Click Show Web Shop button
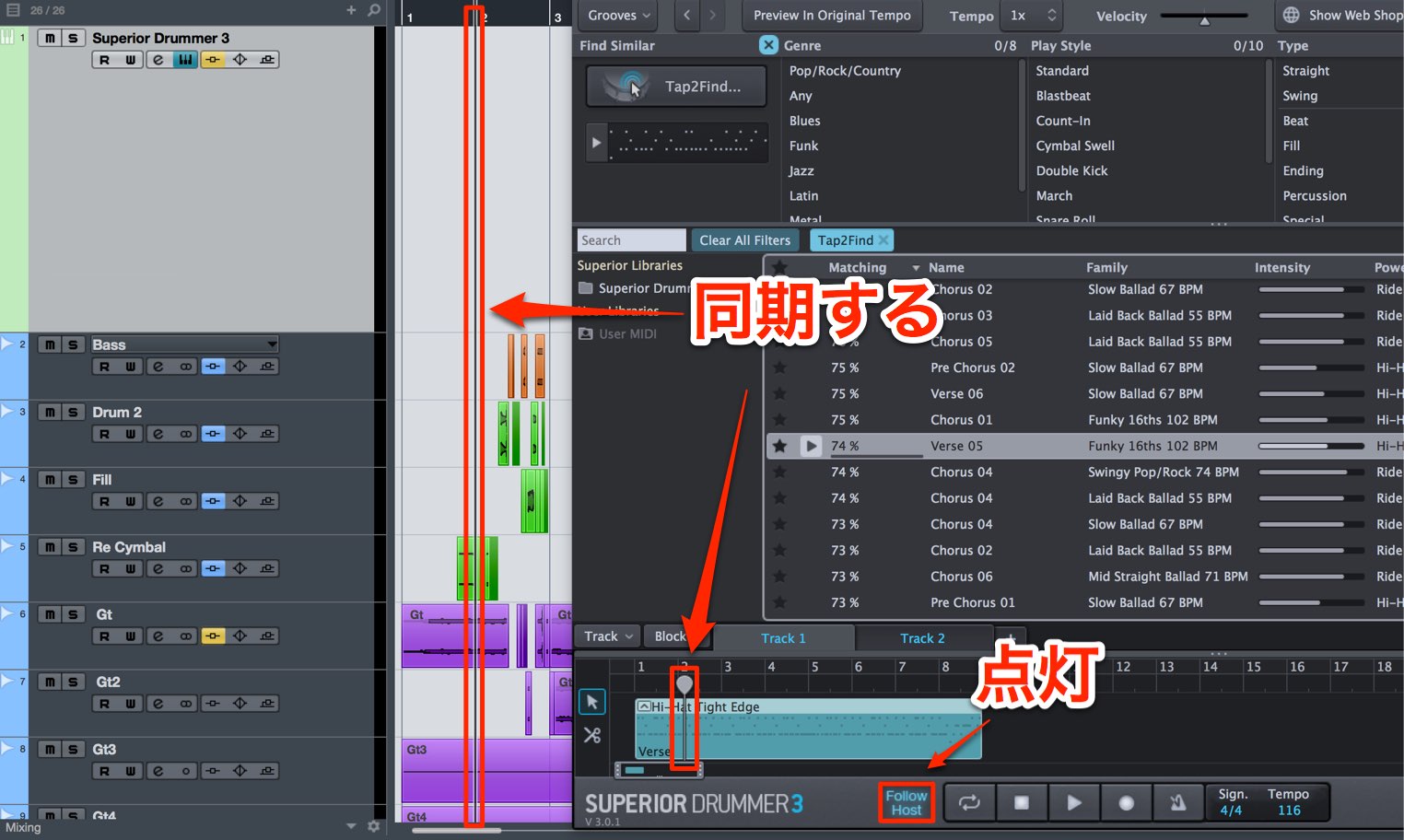Image resolution: width=1404 pixels, height=840 pixels. pos(1342,16)
